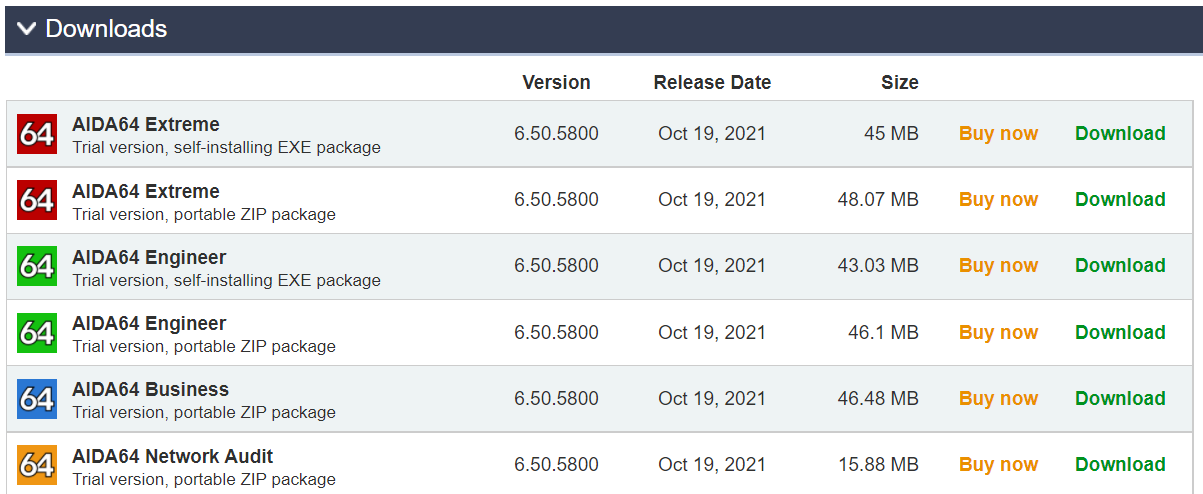Click the 48.07 MB size value
This screenshot has width=1203, height=494.
tap(878, 199)
